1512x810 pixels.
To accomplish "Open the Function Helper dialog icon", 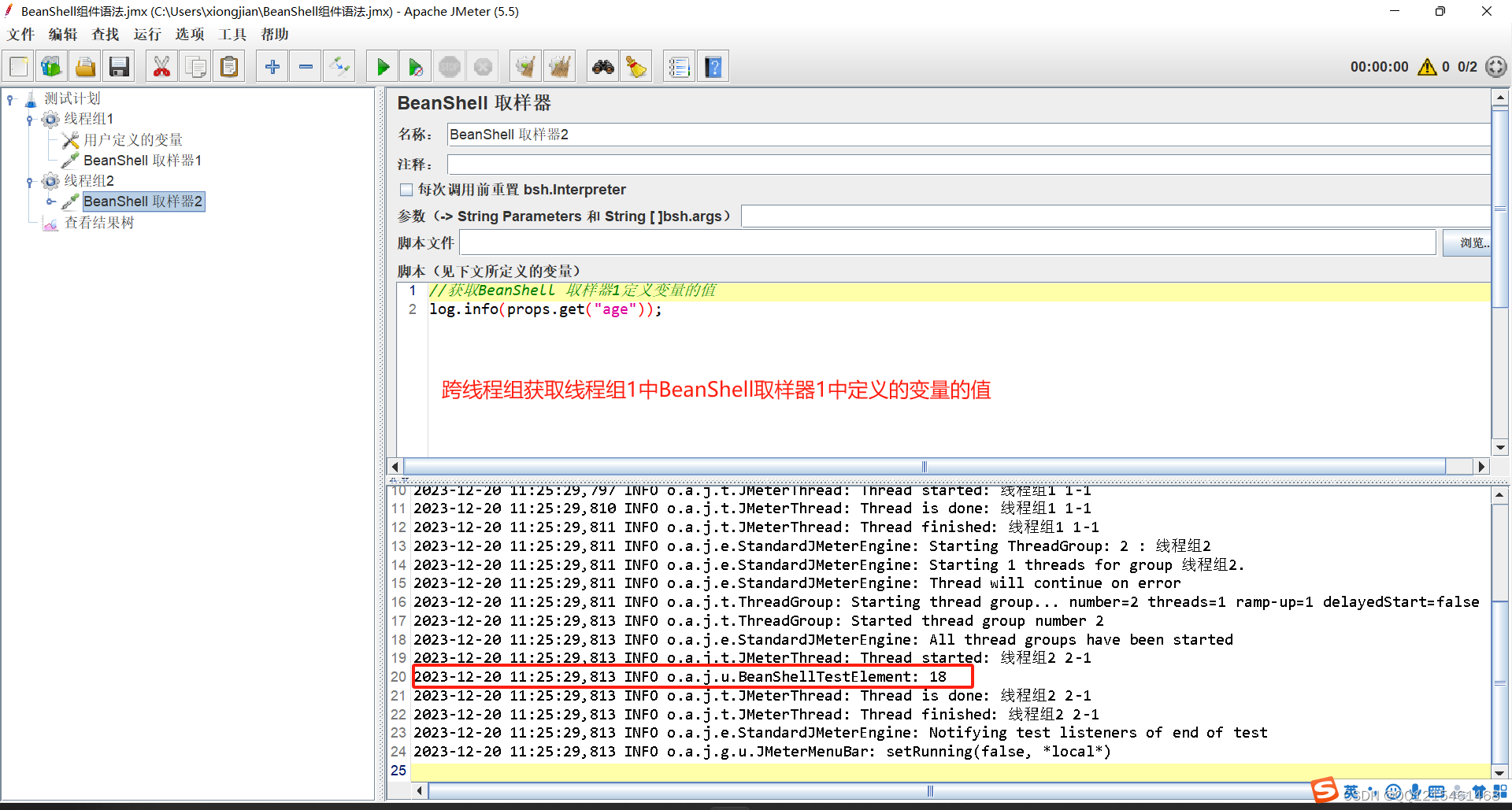I will coord(679,67).
